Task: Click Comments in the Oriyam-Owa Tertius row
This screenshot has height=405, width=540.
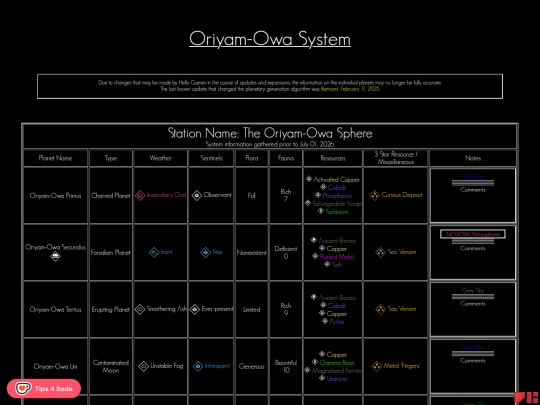Action: tap(473, 304)
